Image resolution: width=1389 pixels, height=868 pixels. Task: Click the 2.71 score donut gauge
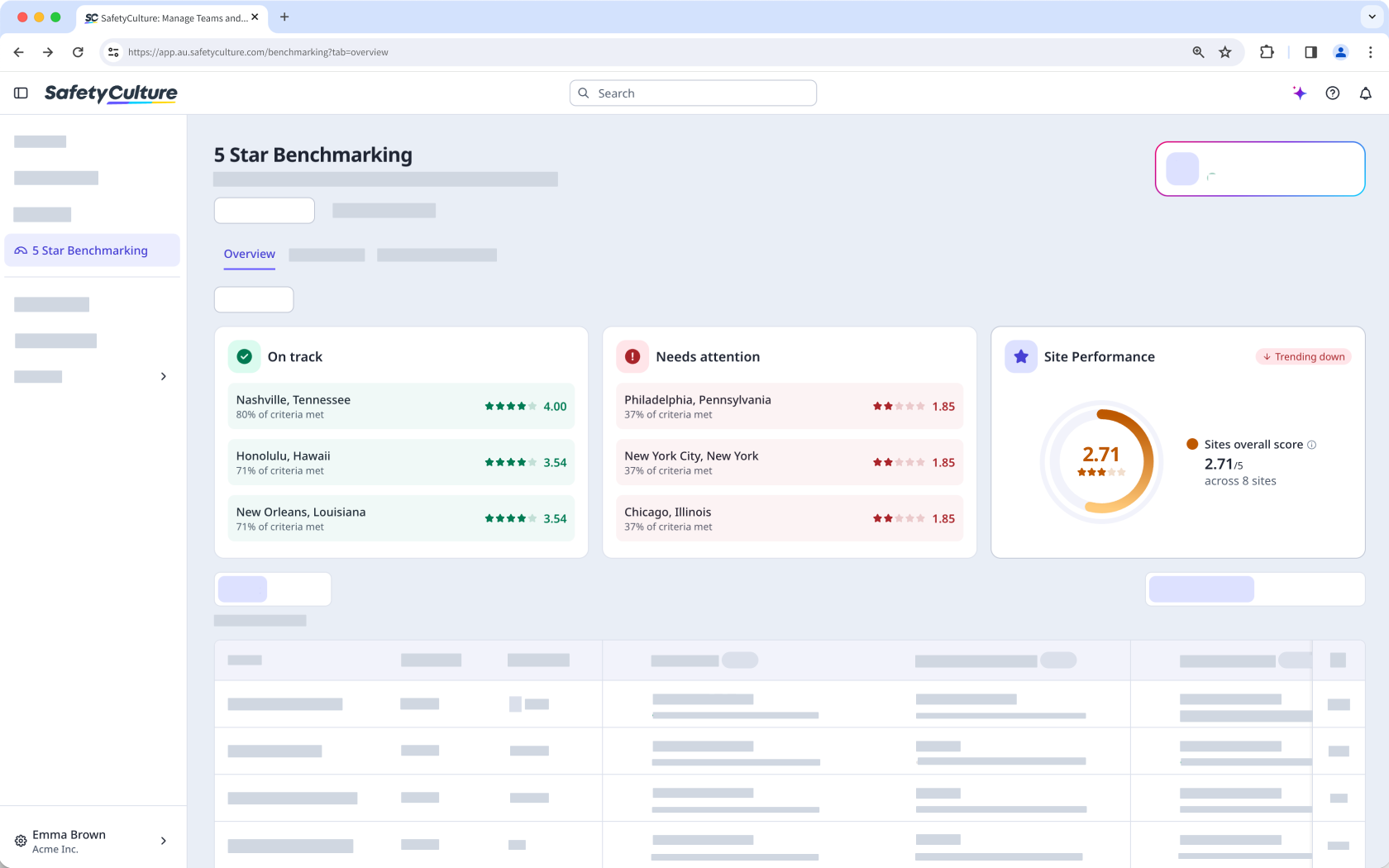pos(1101,462)
